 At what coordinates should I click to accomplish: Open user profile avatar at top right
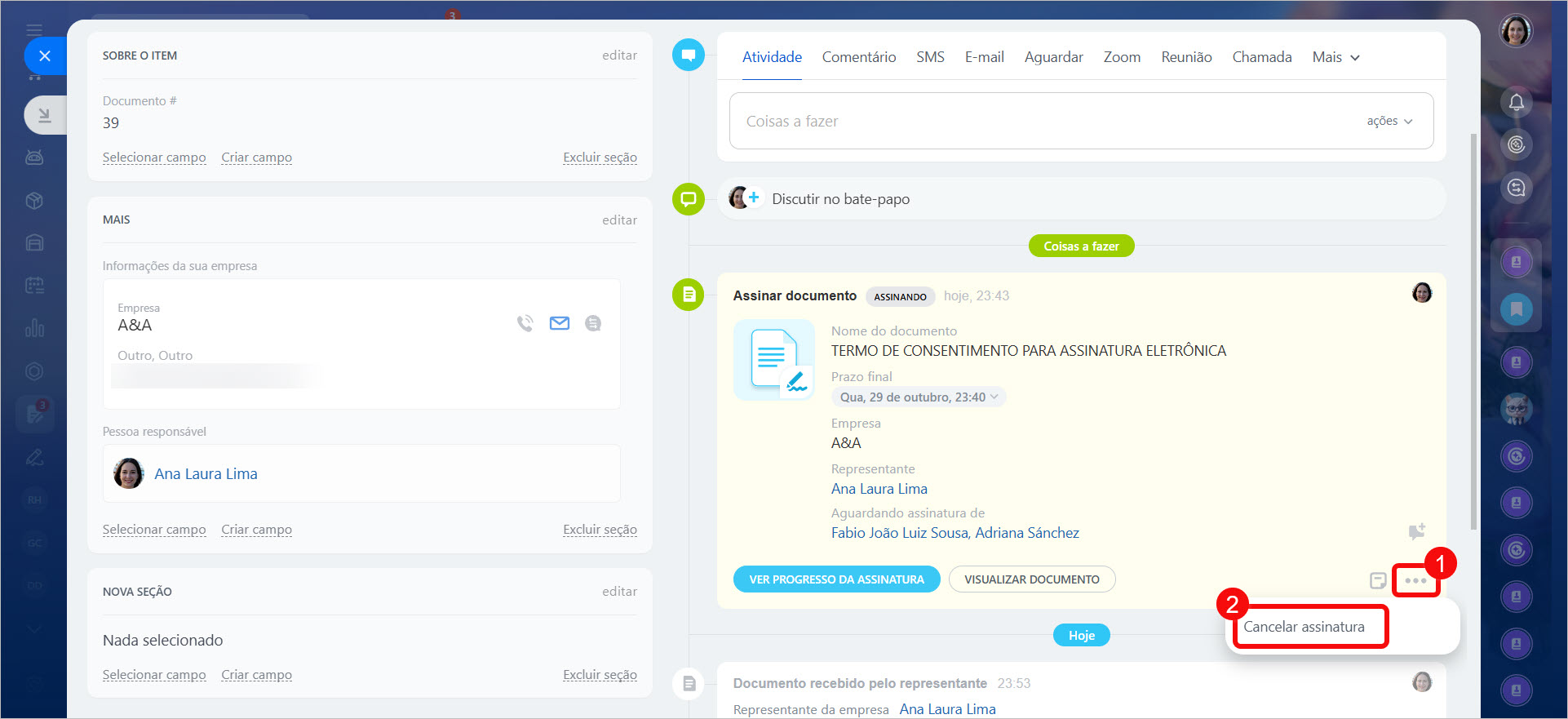coord(1516,31)
